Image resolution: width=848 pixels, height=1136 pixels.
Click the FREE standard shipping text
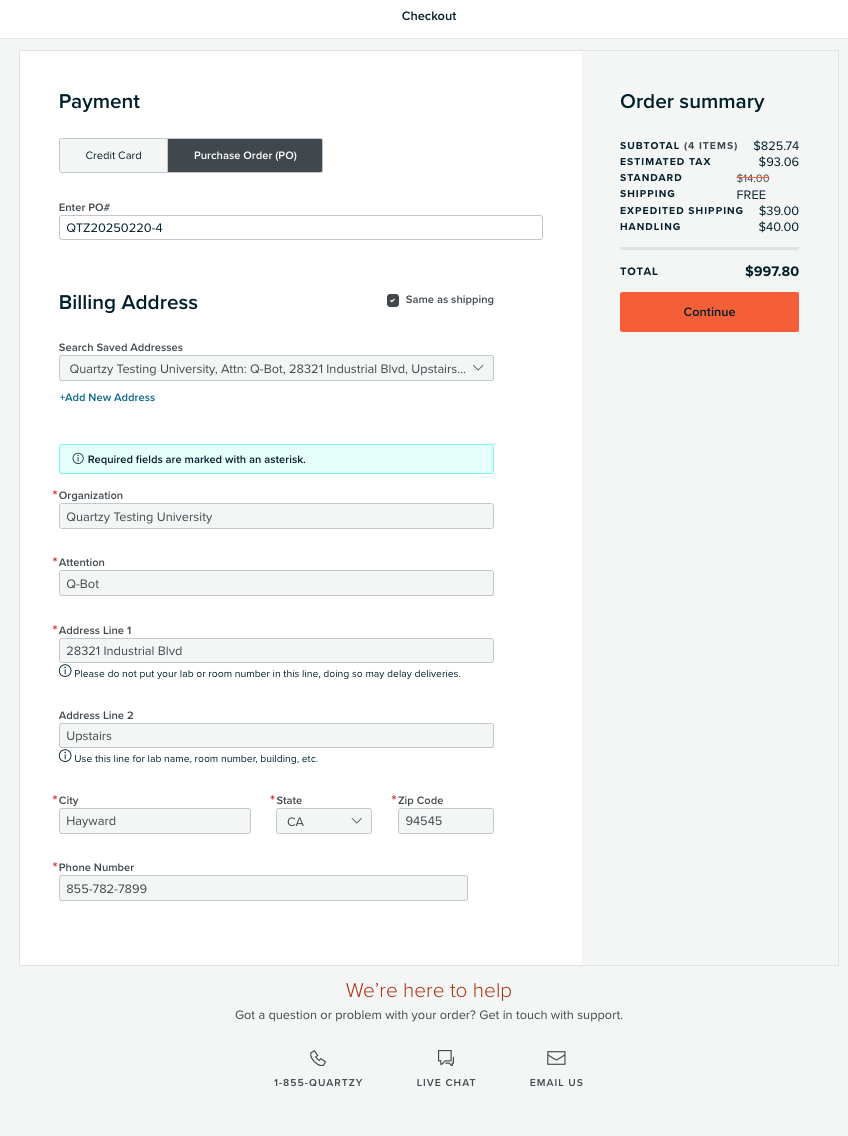[751, 195]
